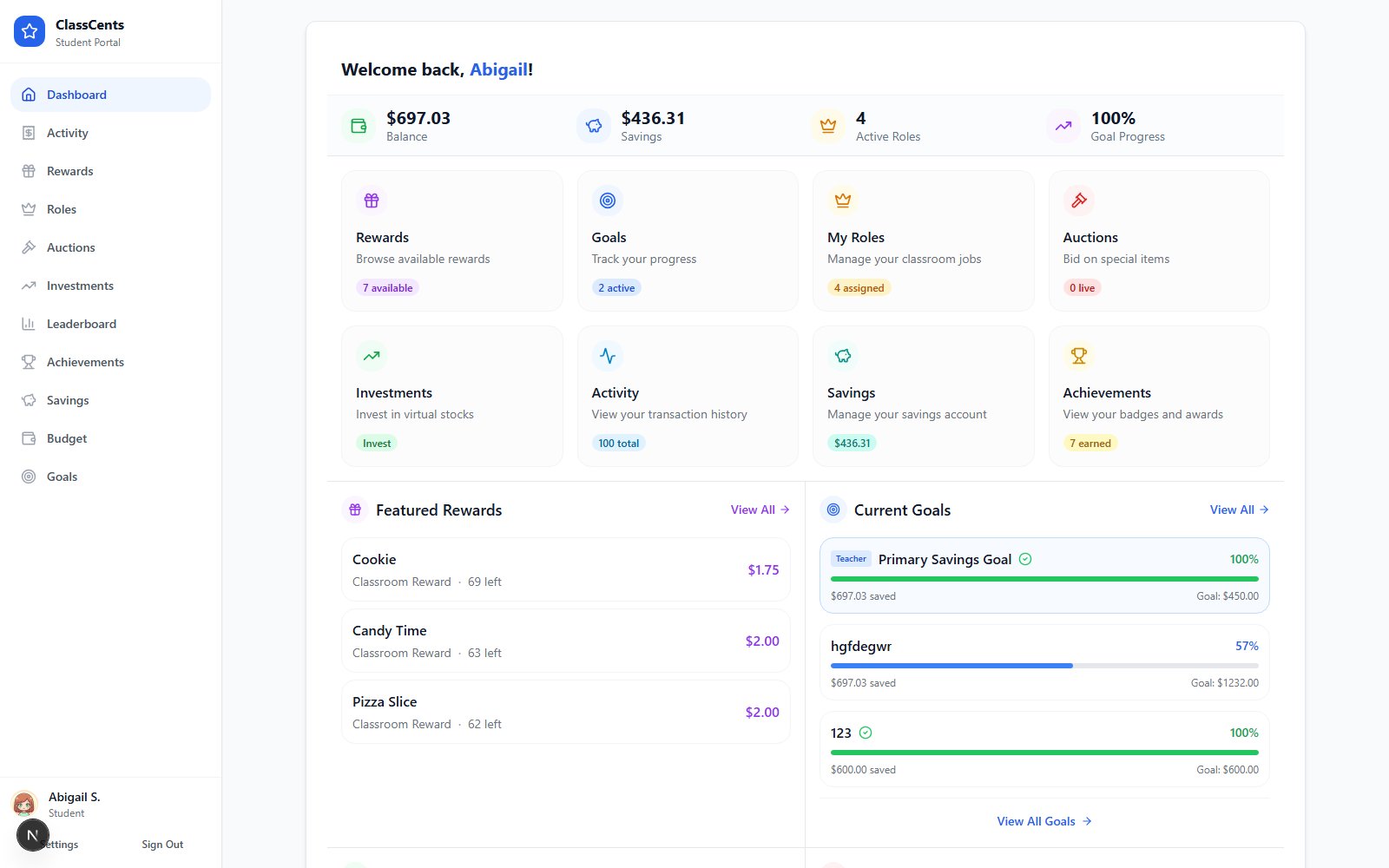Click the receipt icon next to Activity in sidebar
Image resolution: width=1389 pixels, height=868 pixels.
tap(29, 133)
